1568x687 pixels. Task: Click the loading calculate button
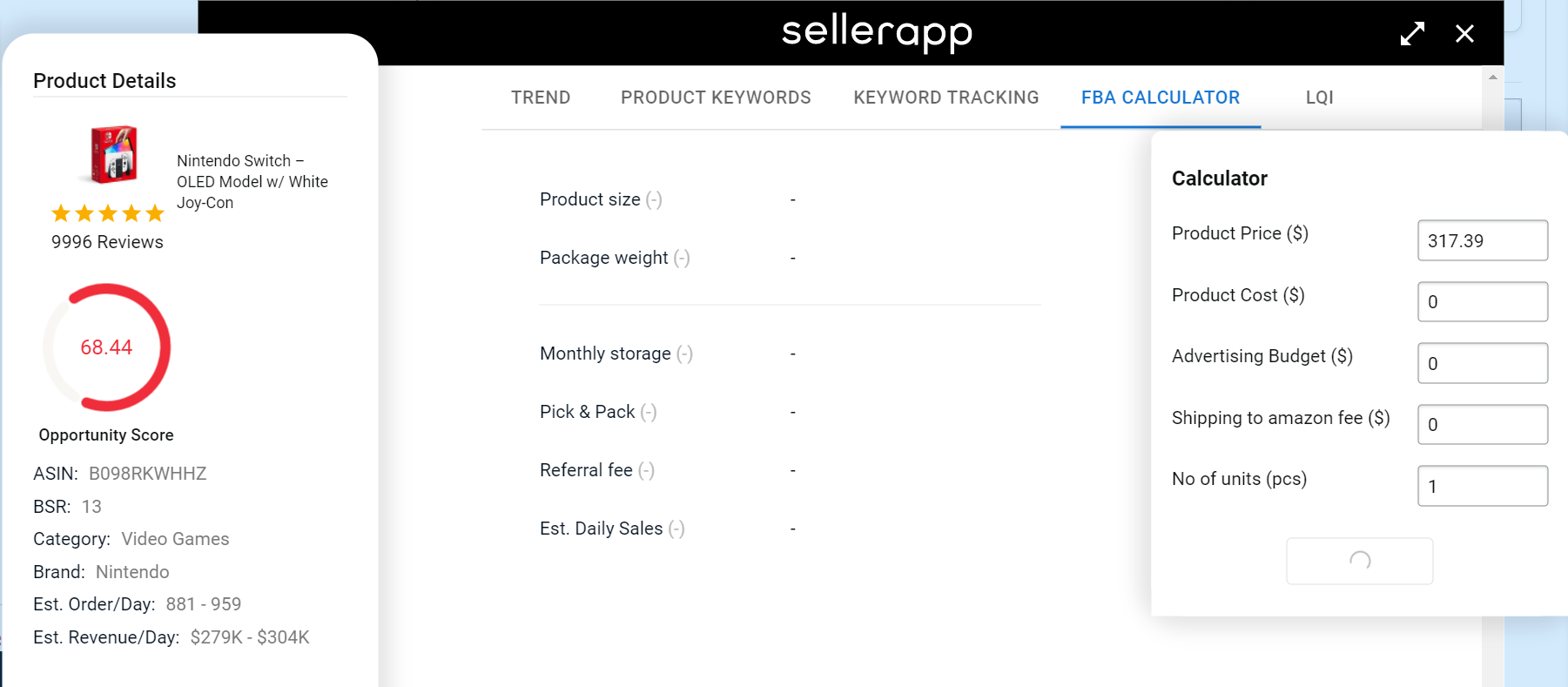click(x=1360, y=561)
